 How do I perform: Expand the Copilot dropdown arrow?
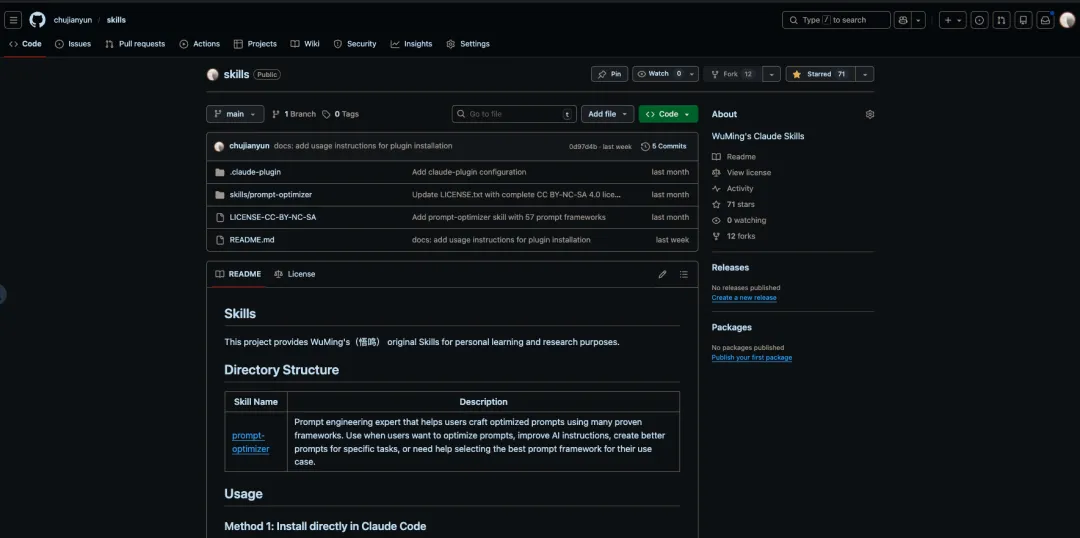pyautogui.click(x=918, y=20)
